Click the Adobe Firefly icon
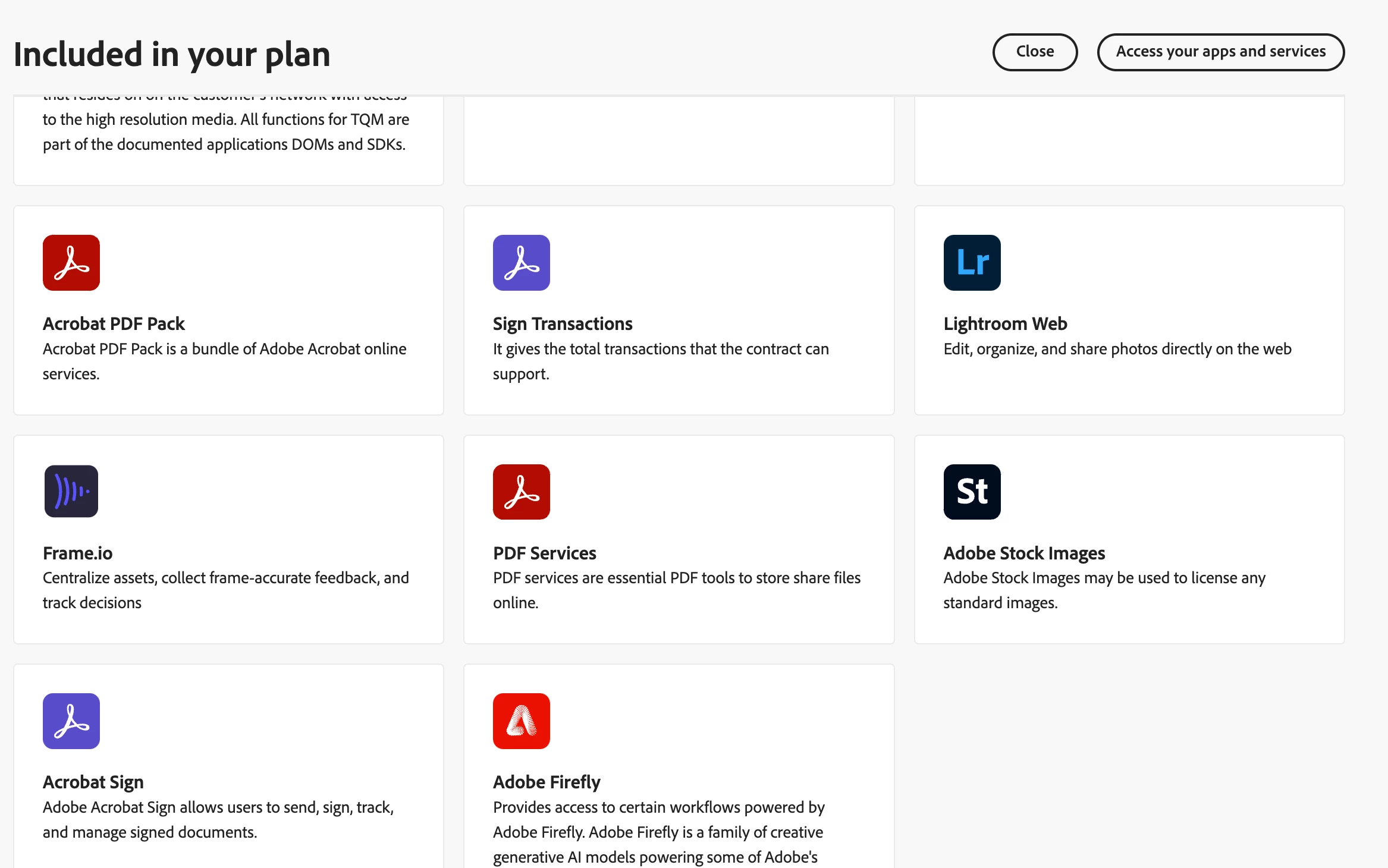This screenshot has width=1388, height=868. [x=522, y=721]
